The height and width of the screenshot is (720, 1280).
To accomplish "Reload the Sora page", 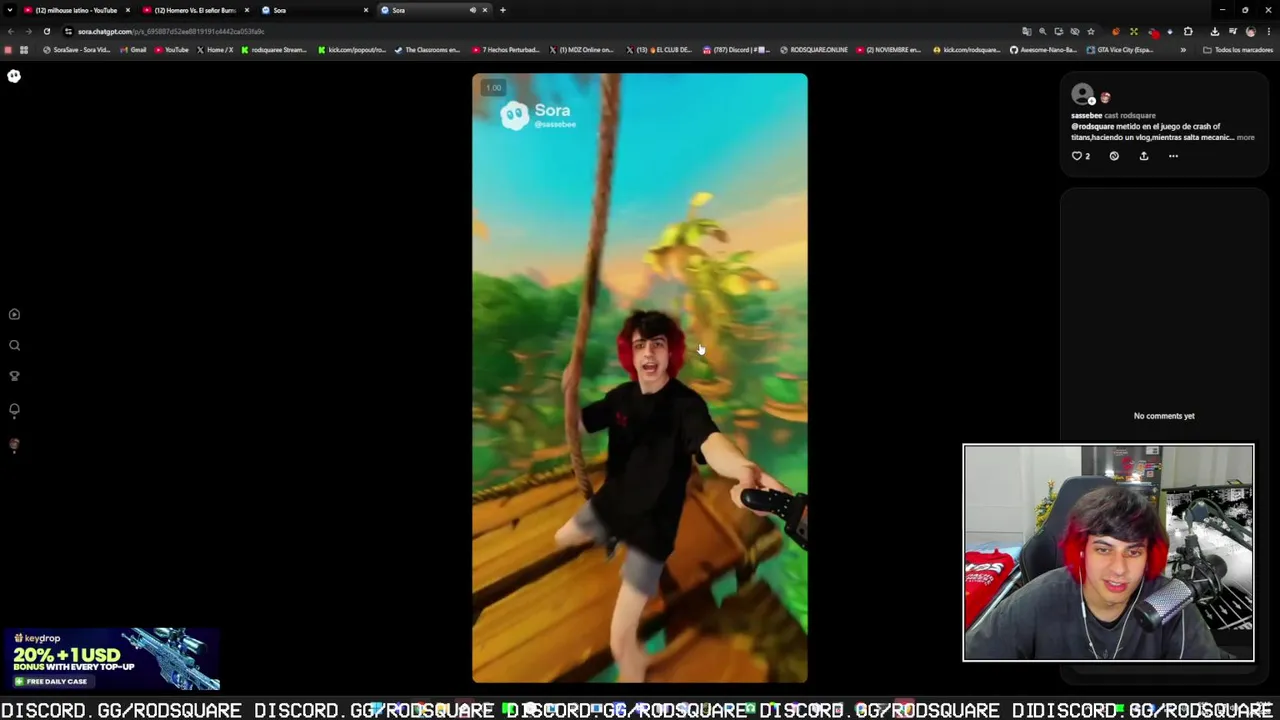I will tap(46, 31).
